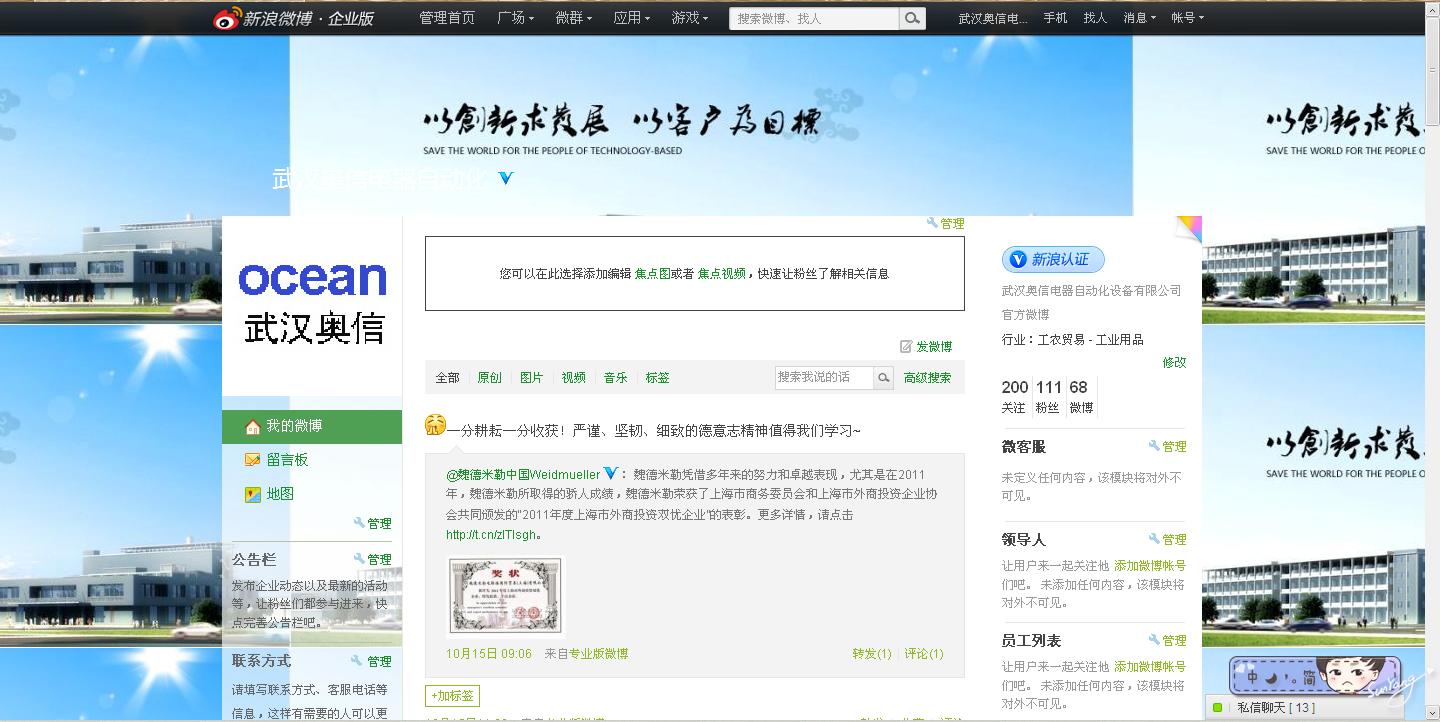Image resolution: width=1440 pixels, height=722 pixels.
Task: Click the colorful page-corner fold icon
Action: pyautogui.click(x=1189, y=228)
